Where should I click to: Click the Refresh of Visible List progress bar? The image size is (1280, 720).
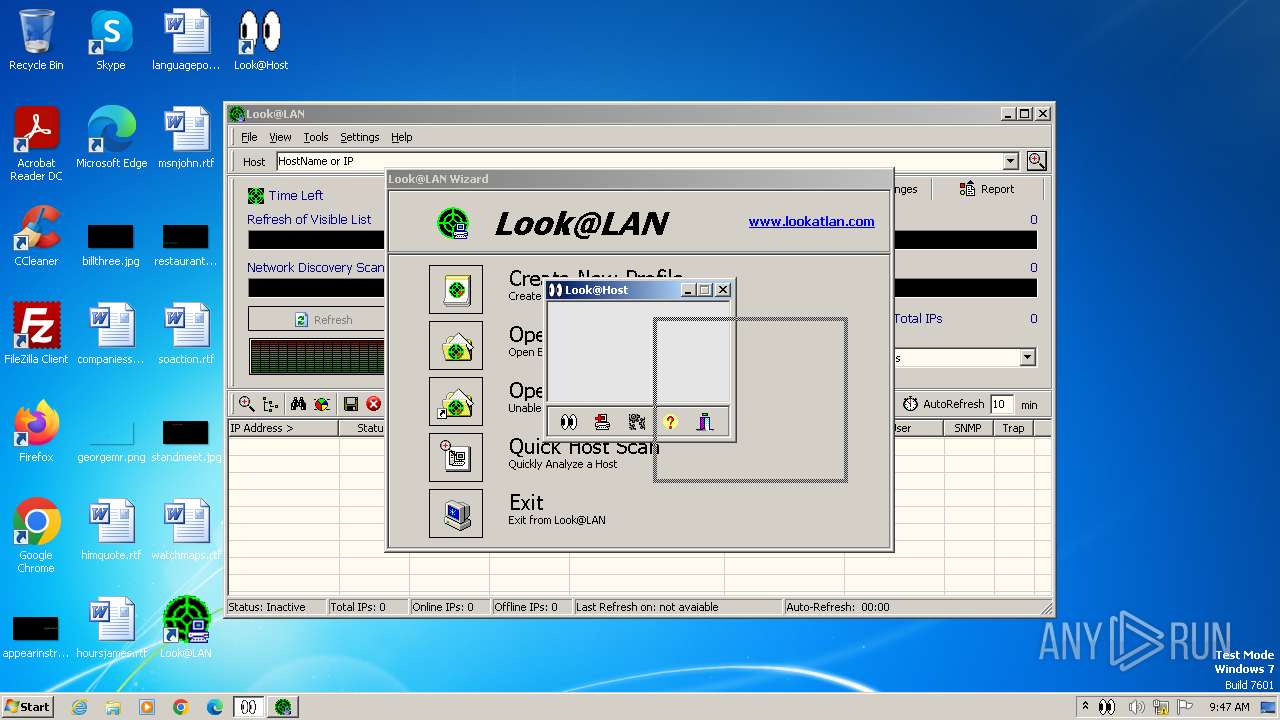[316, 240]
